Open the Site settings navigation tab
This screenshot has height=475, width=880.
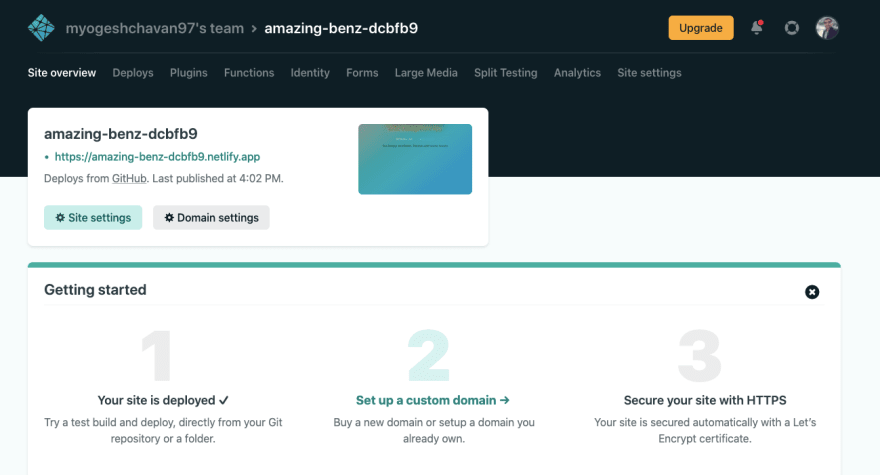649,73
